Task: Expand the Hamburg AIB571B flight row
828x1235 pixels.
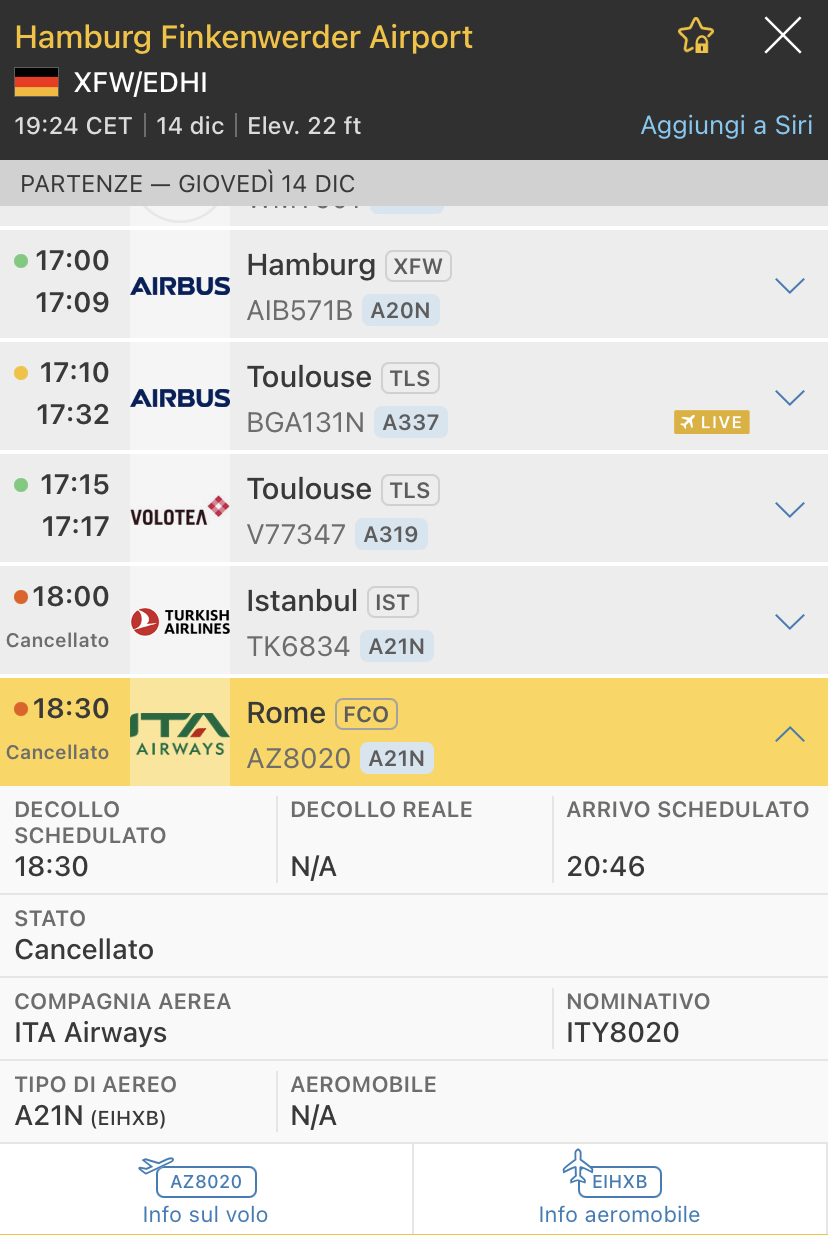Action: (790, 286)
